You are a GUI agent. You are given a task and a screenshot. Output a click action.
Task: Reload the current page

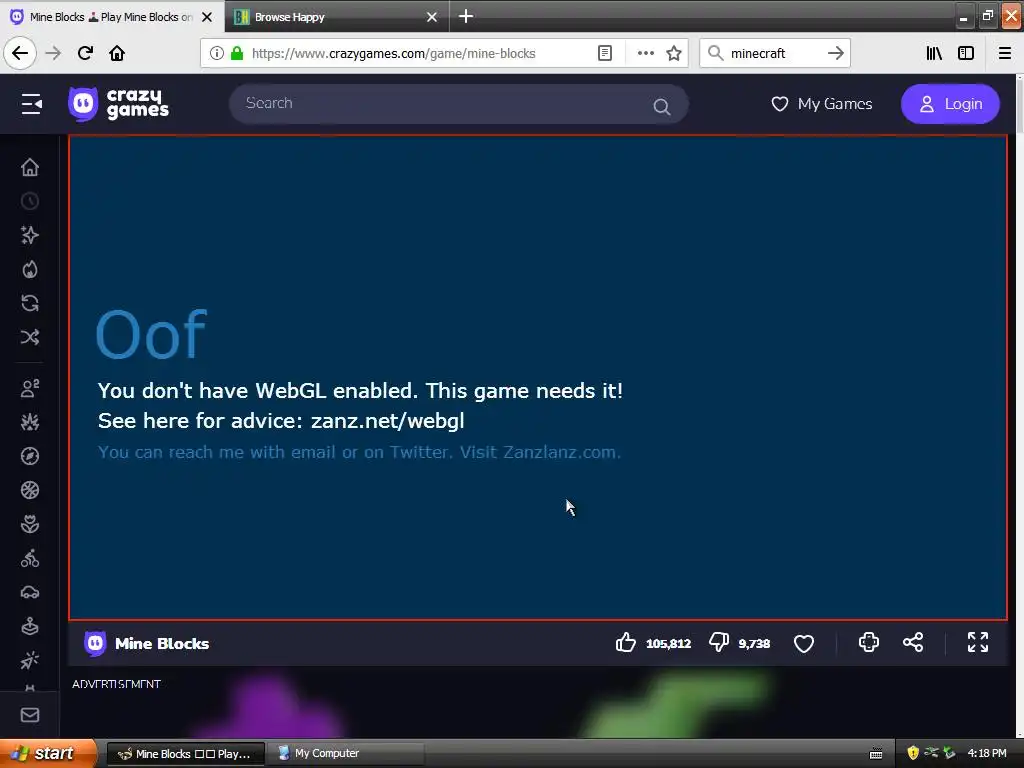85,53
